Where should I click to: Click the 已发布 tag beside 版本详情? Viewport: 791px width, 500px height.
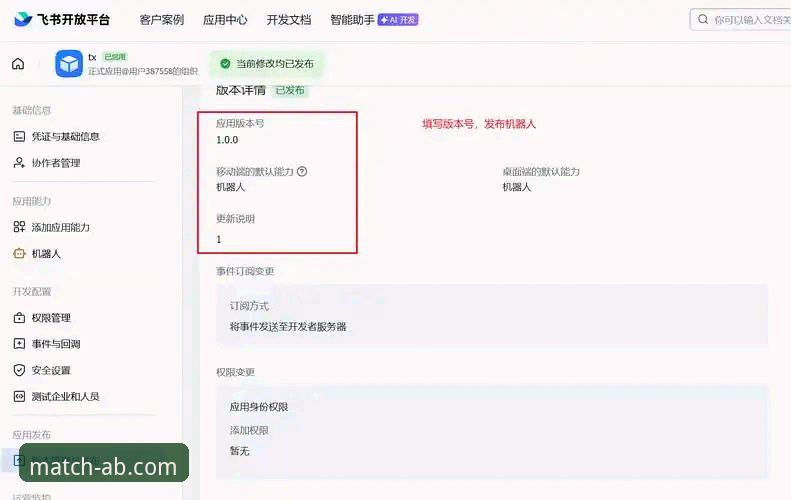pos(290,90)
